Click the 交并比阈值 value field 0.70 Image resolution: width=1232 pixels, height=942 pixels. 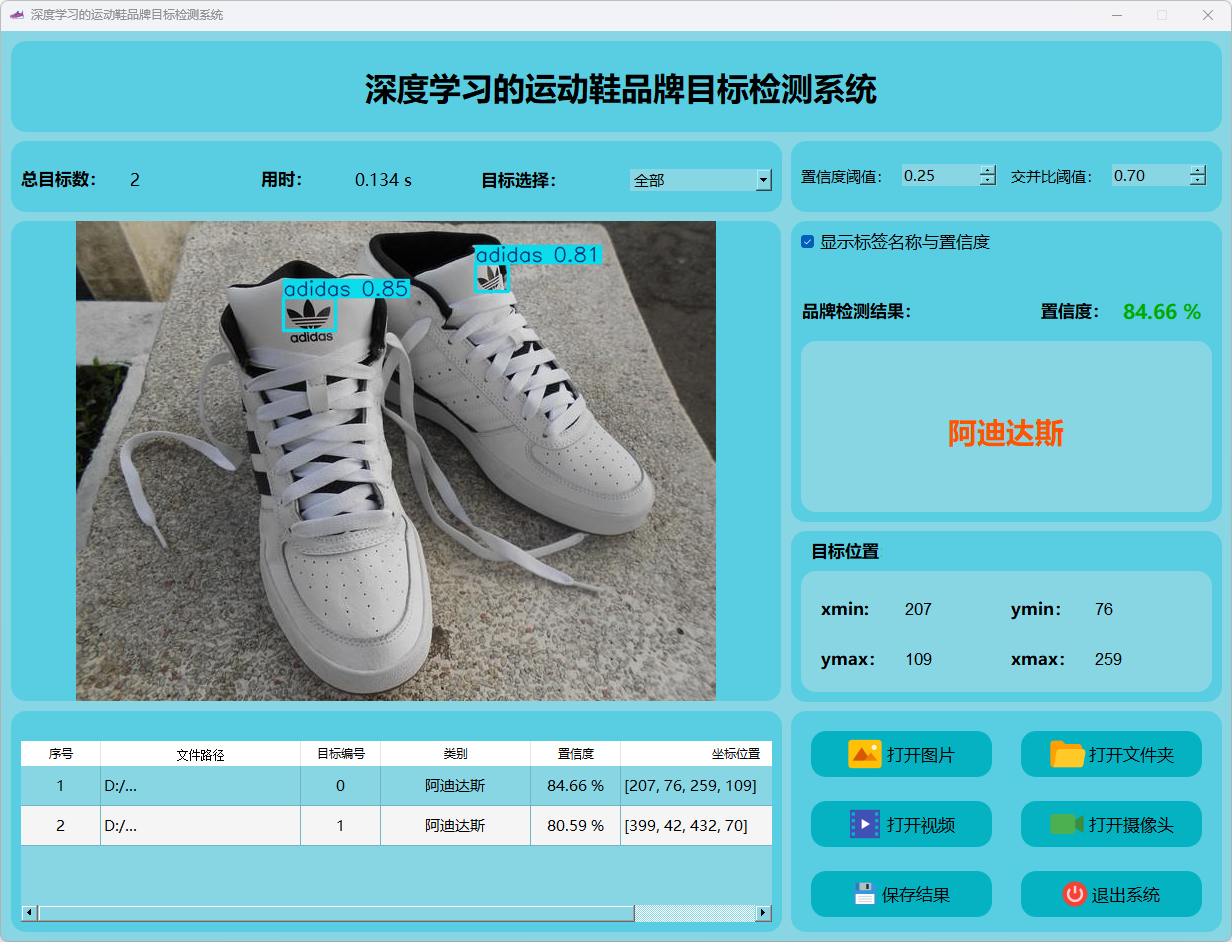(1150, 175)
